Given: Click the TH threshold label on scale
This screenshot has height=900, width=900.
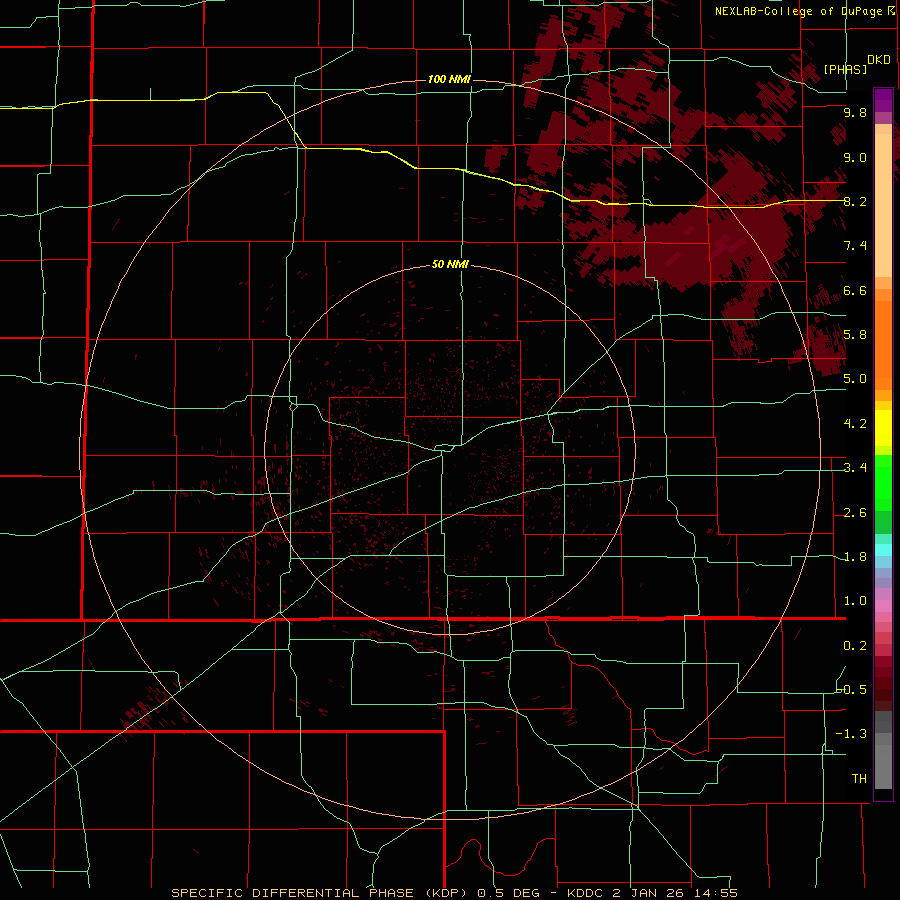Looking at the screenshot, I should (859, 779).
